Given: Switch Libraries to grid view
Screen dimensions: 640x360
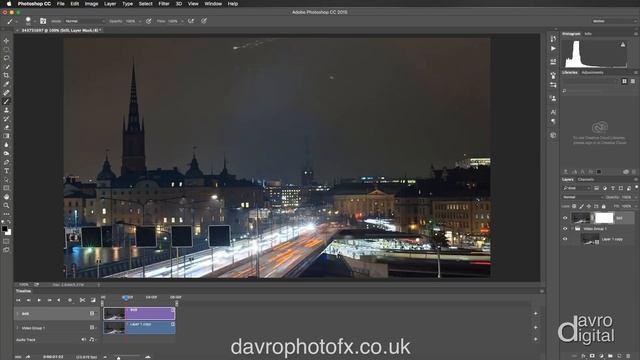Looking at the screenshot, I should pyautogui.click(x=624, y=81).
